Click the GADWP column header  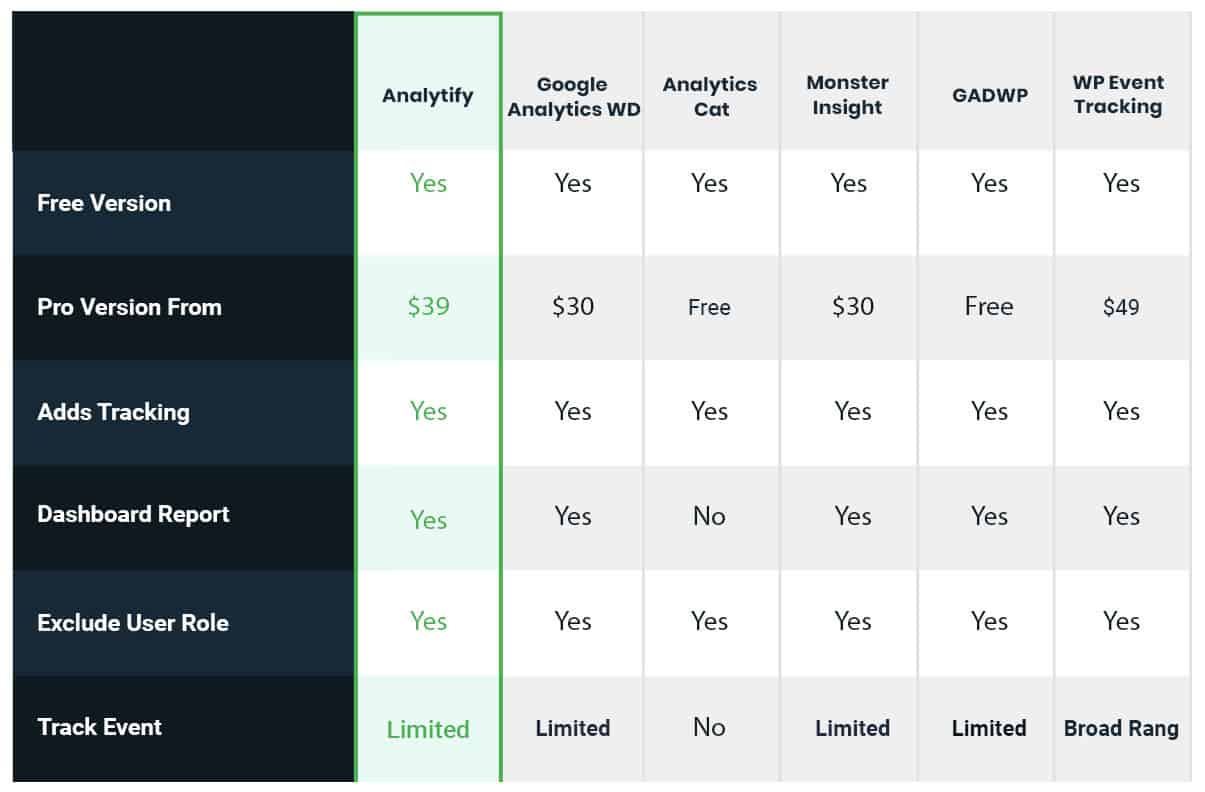click(x=989, y=97)
